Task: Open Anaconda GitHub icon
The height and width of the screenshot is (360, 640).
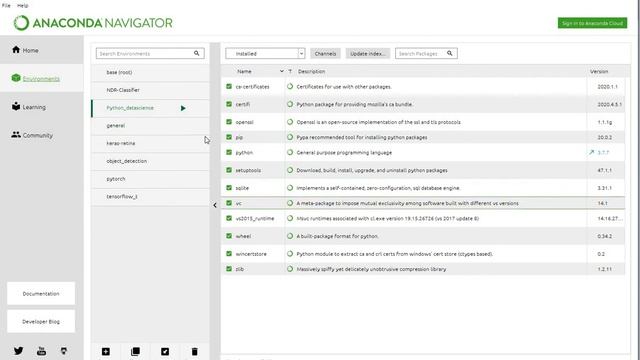Action: [64, 351]
